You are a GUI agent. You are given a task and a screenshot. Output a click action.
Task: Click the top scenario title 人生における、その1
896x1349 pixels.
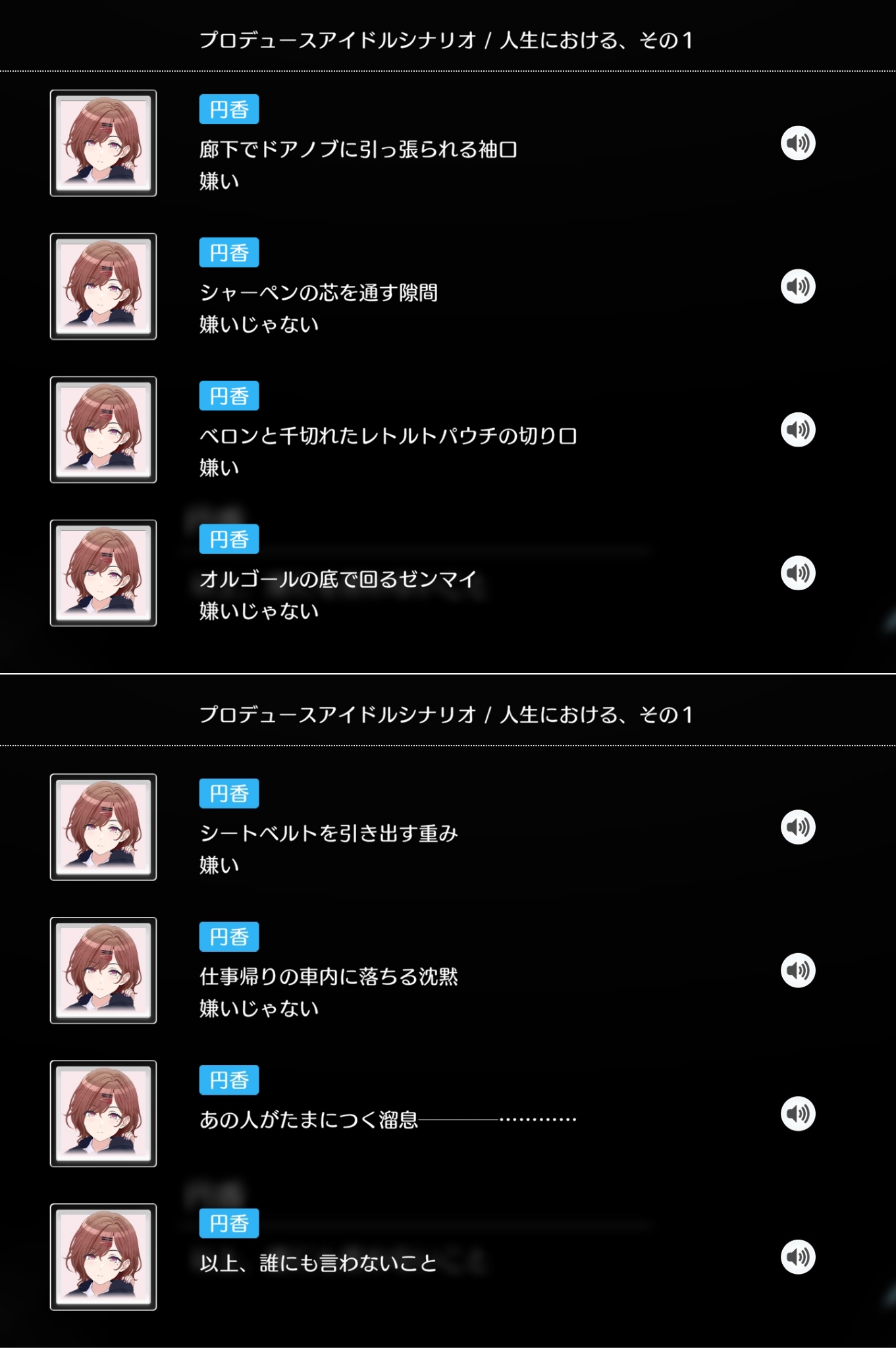(x=596, y=40)
